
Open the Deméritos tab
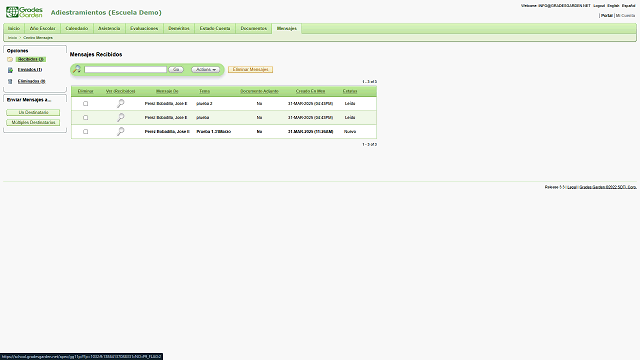point(179,29)
